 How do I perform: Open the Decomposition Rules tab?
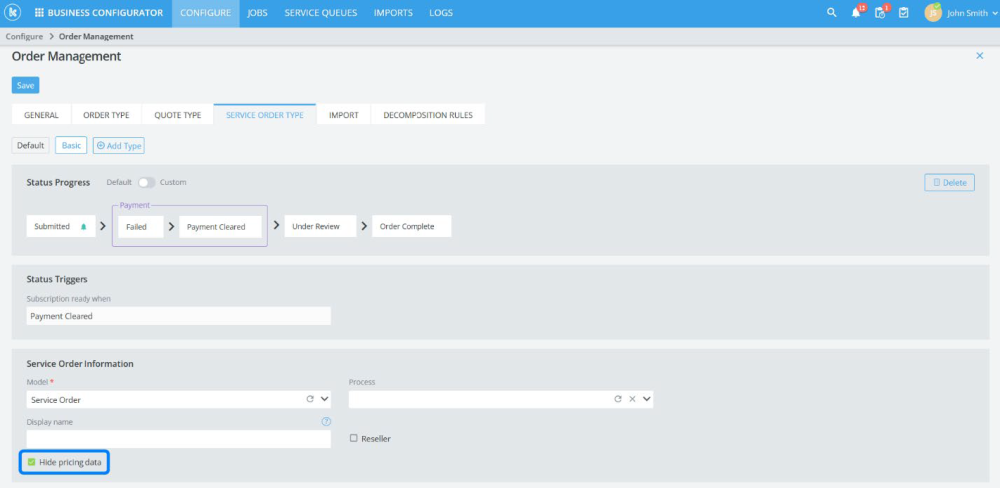[x=428, y=115]
